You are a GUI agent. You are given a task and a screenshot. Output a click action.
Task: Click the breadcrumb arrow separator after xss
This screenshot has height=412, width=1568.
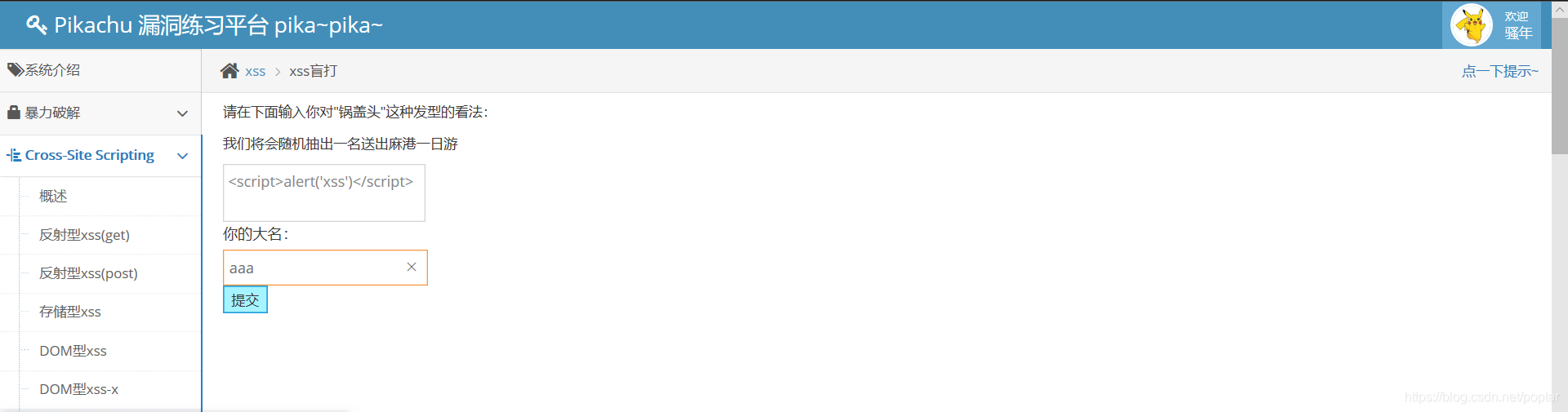(278, 72)
